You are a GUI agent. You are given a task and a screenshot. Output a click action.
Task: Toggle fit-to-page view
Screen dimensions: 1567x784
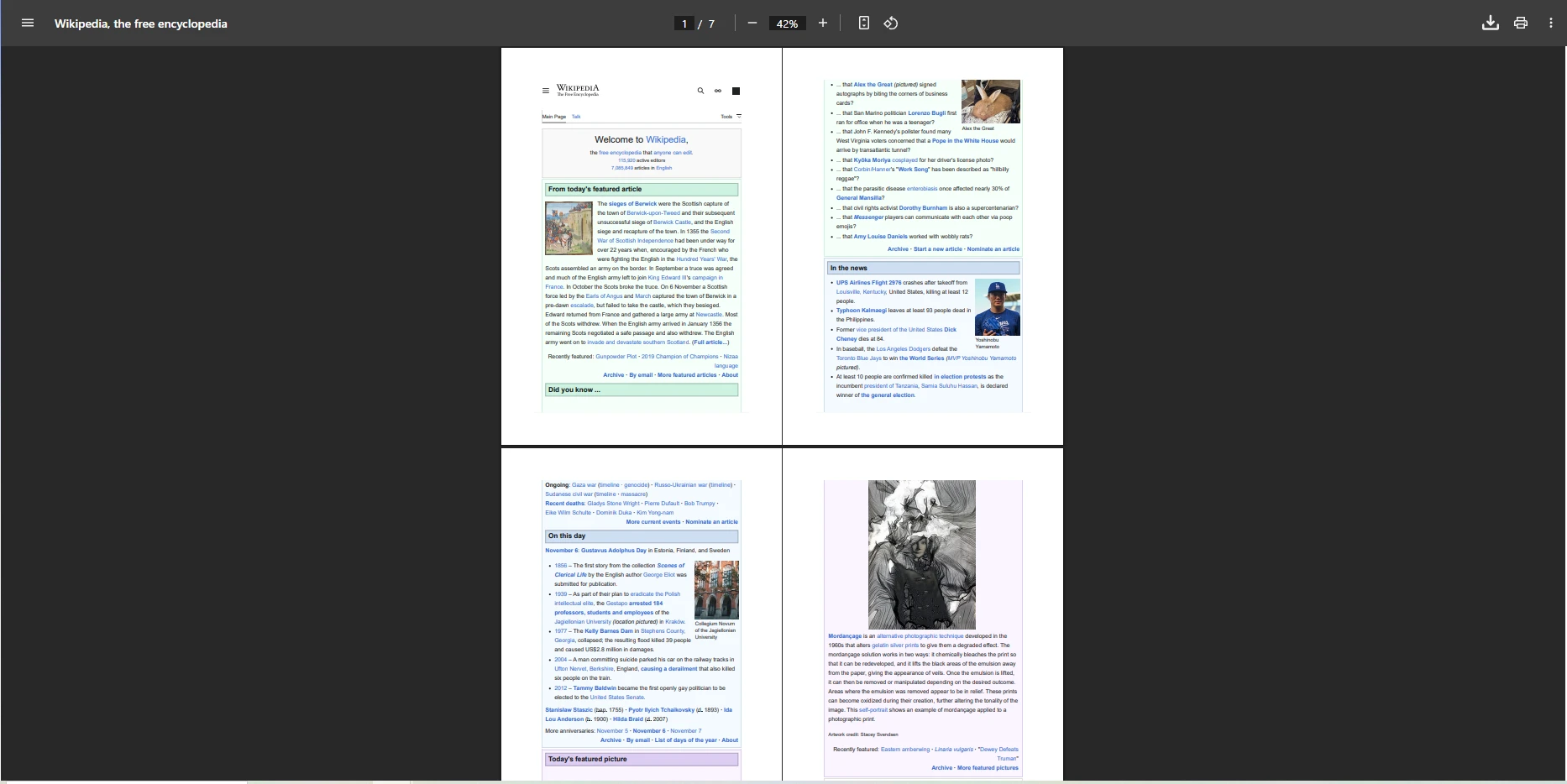point(863,23)
